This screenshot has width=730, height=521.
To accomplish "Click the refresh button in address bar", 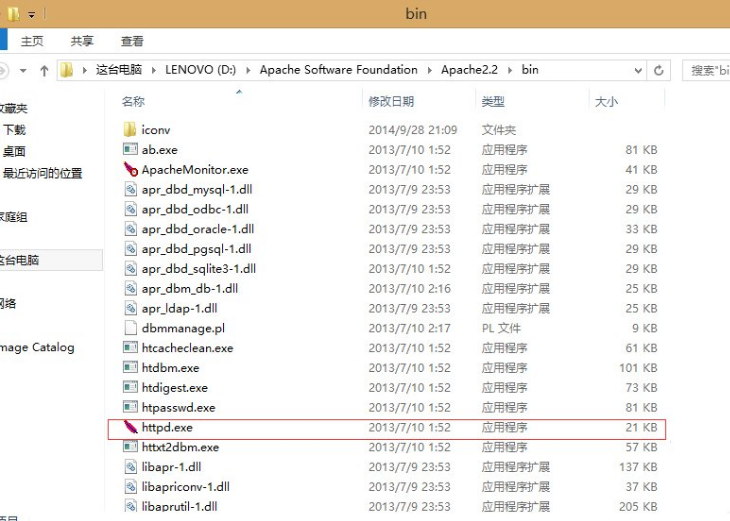I will 659,71.
